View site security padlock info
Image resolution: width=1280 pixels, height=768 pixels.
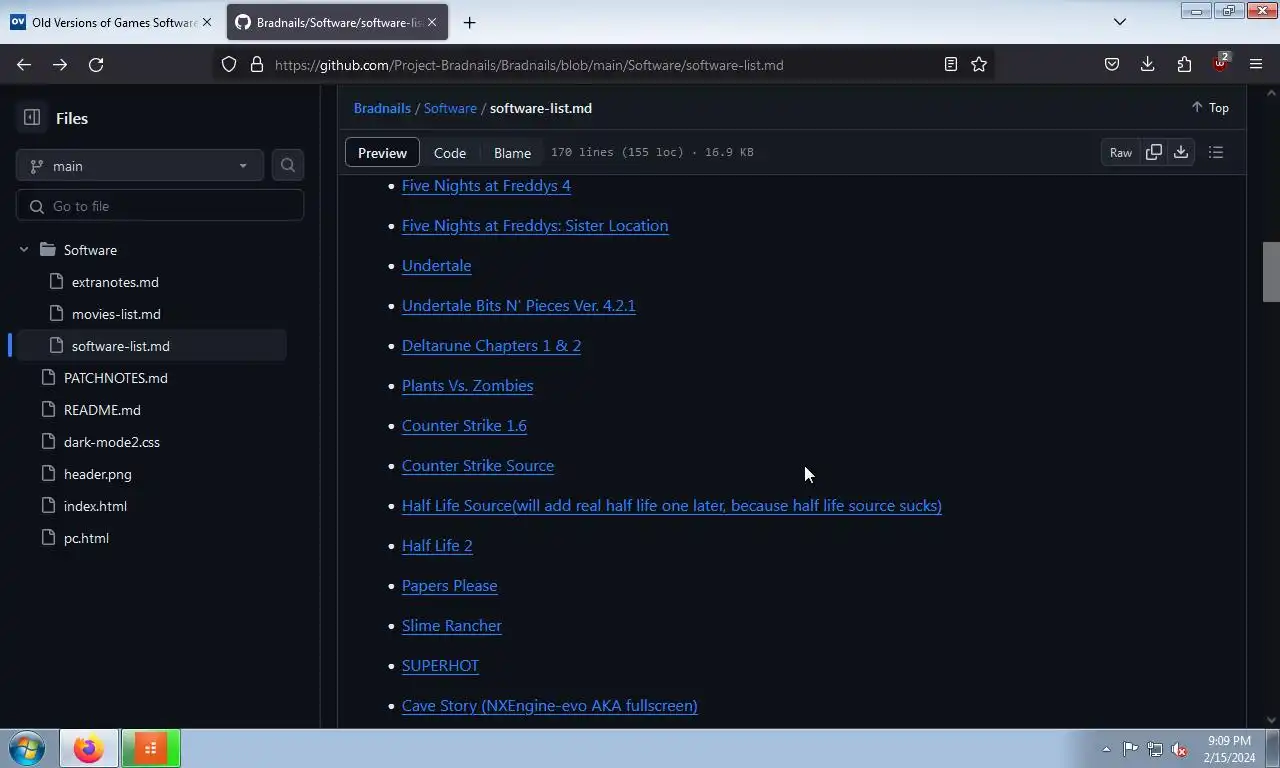point(257,64)
